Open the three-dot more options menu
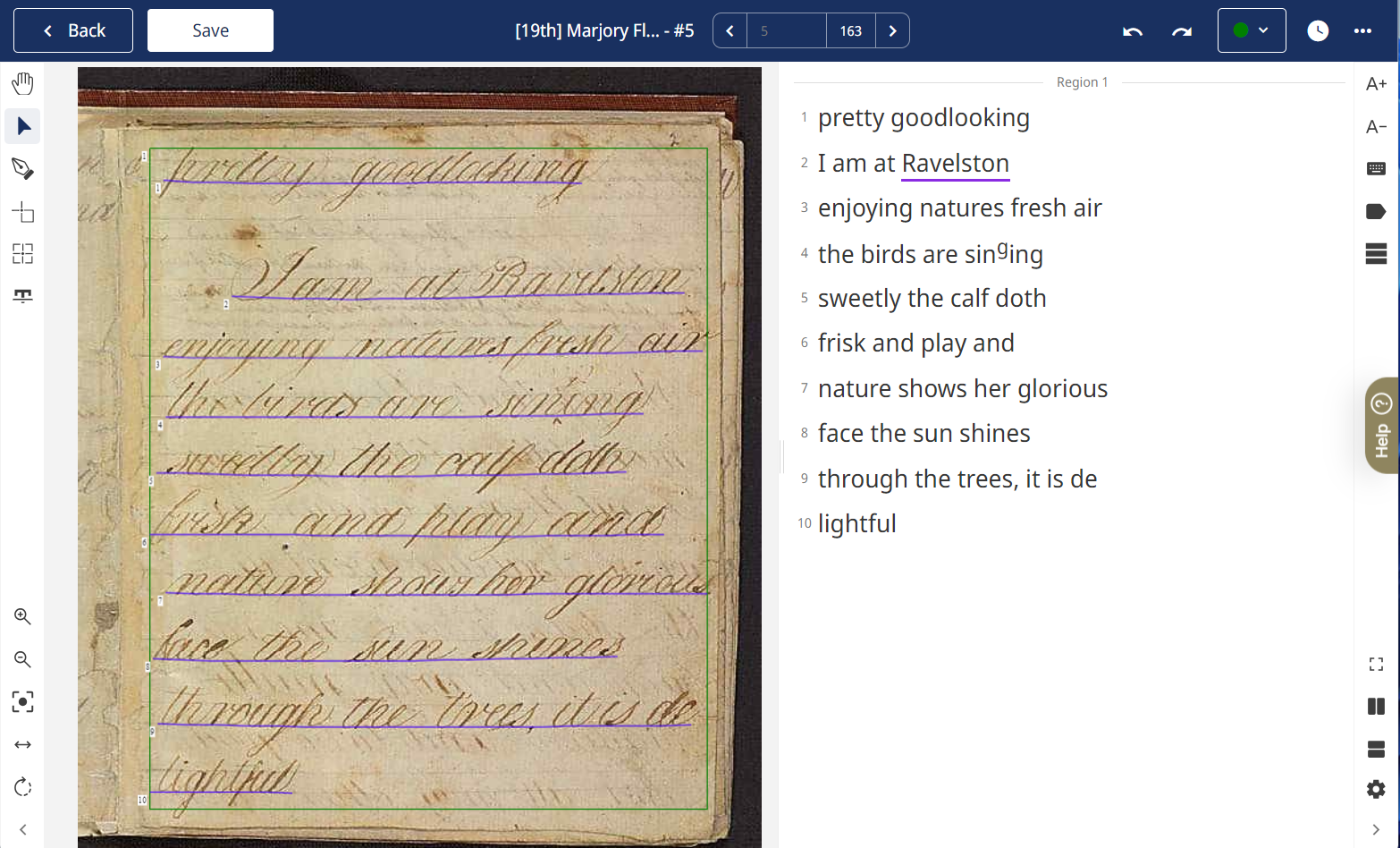 1362,31
